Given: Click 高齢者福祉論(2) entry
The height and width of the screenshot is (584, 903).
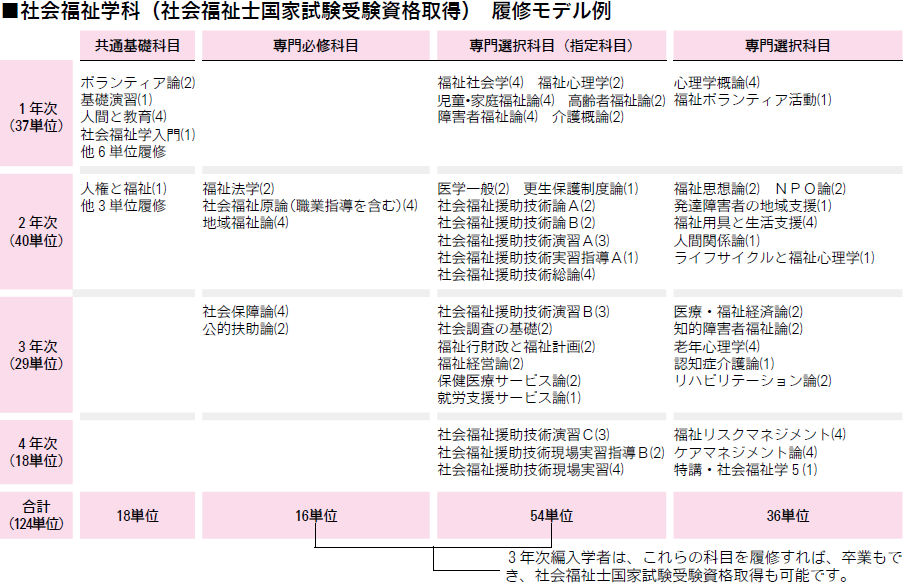Looking at the screenshot, I should (x=617, y=100).
